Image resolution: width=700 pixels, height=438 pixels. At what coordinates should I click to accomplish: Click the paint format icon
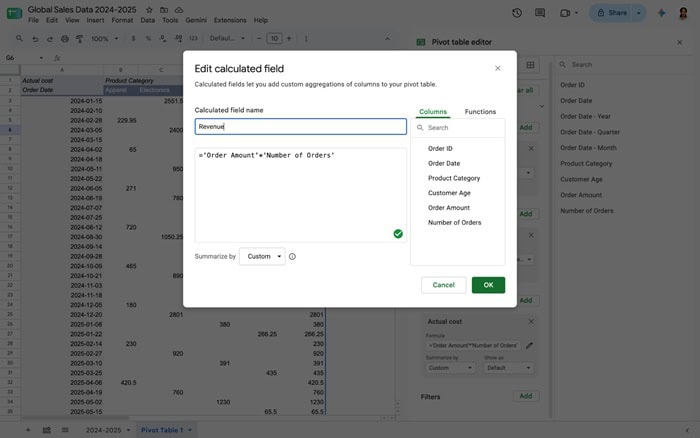click(x=79, y=39)
